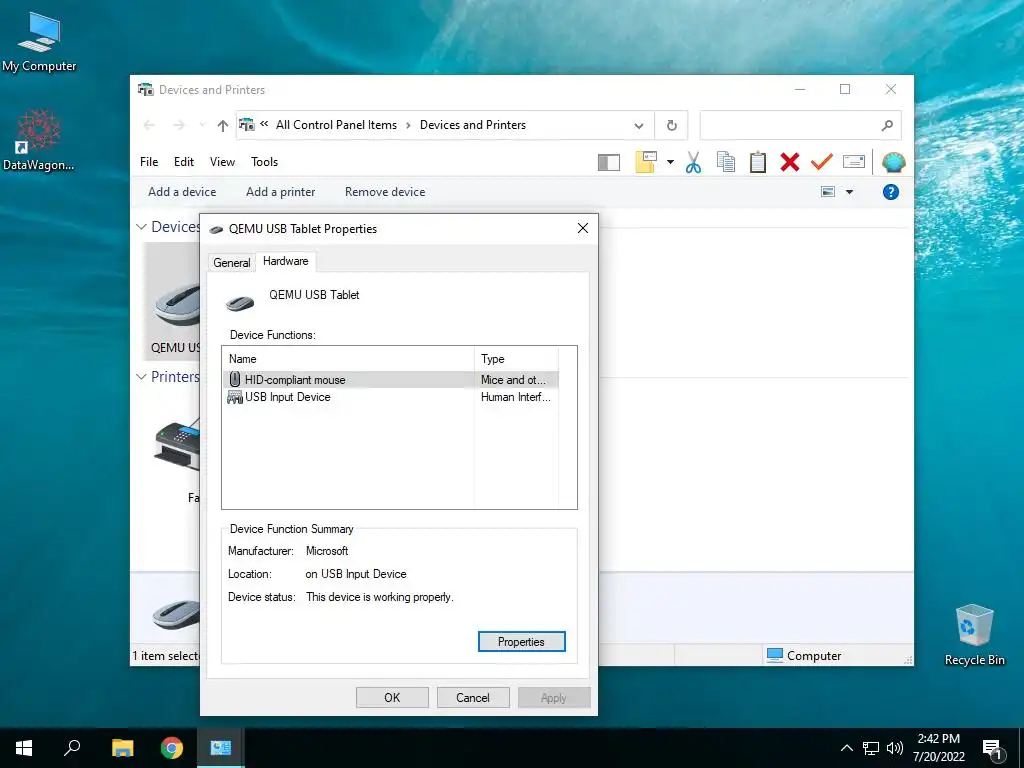1024x768 pixels.
Task: Go Forward in Devices and Printers
Action: coord(179,125)
